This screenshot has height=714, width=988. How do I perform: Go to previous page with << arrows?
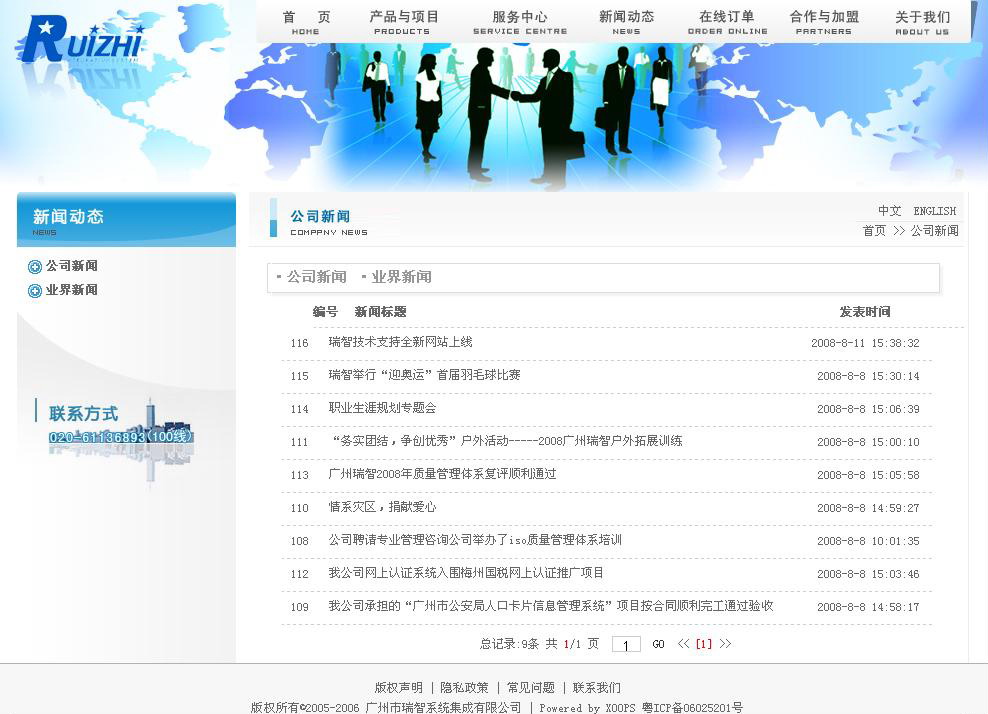point(683,644)
